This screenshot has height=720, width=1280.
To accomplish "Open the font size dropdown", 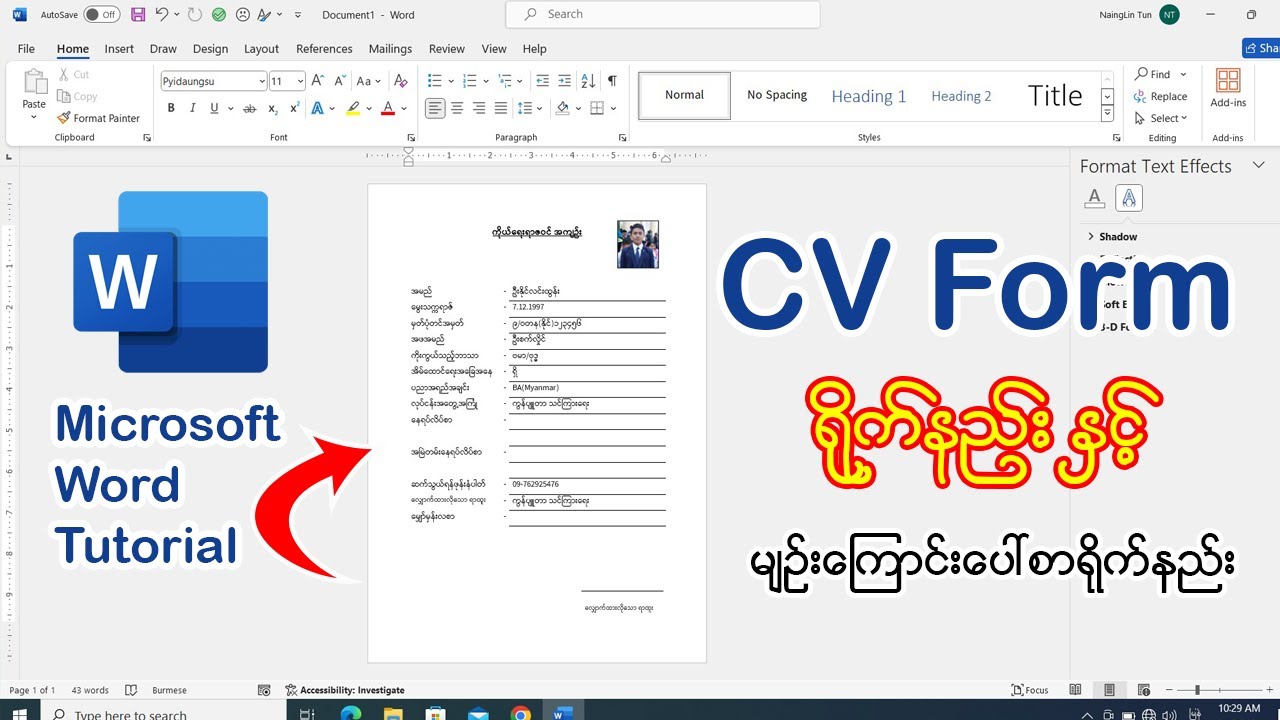I will (x=300, y=81).
